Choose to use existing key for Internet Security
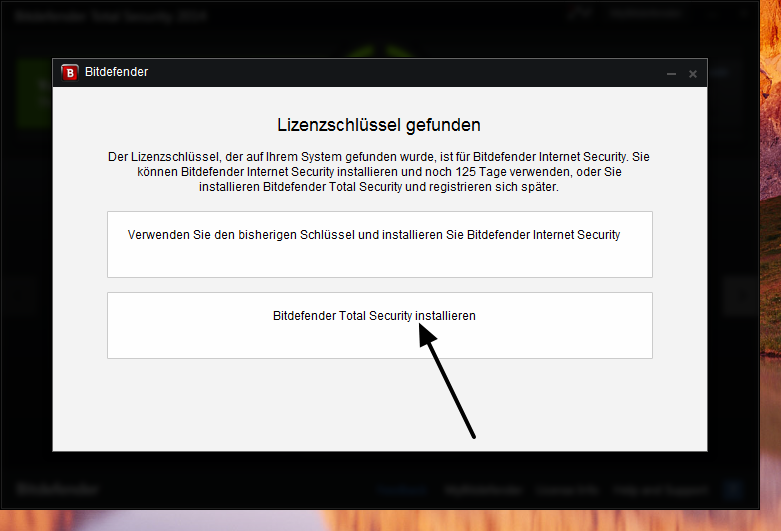The height and width of the screenshot is (531, 781). (x=380, y=244)
